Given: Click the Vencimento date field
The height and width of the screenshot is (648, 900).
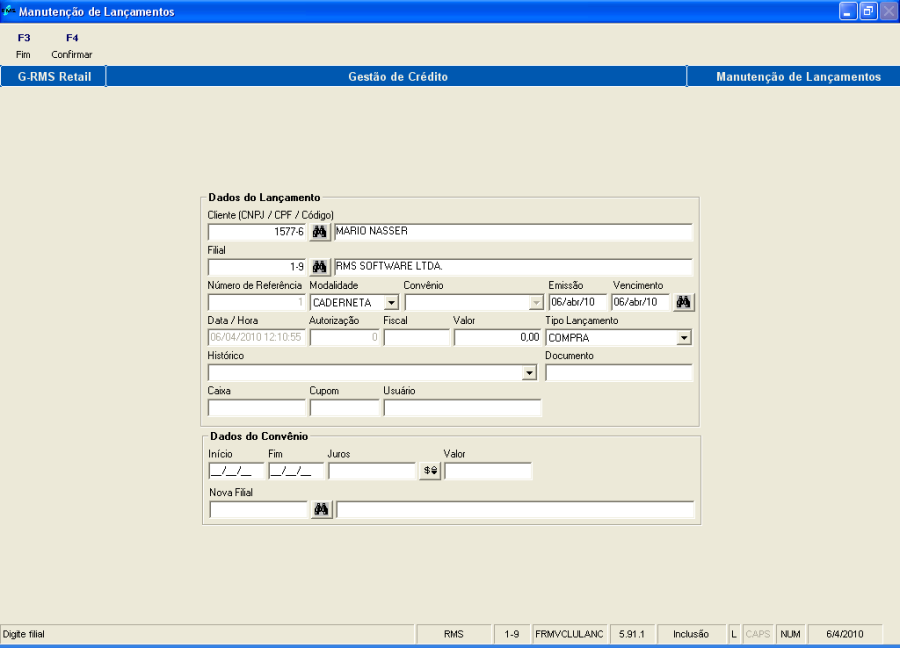Looking at the screenshot, I should tap(641, 302).
